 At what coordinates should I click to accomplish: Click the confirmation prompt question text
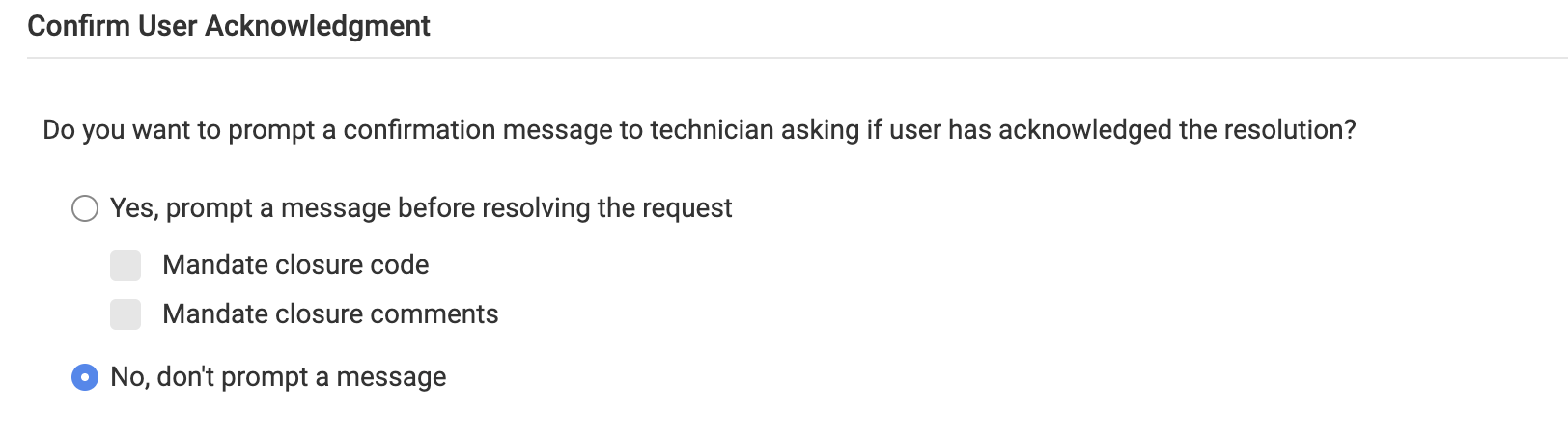pos(699,130)
